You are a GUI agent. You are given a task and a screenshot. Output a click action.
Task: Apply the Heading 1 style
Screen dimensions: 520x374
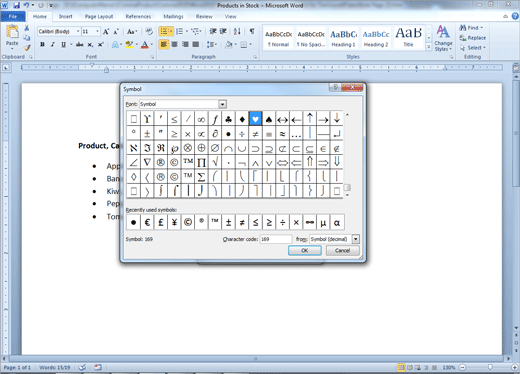tap(343, 38)
